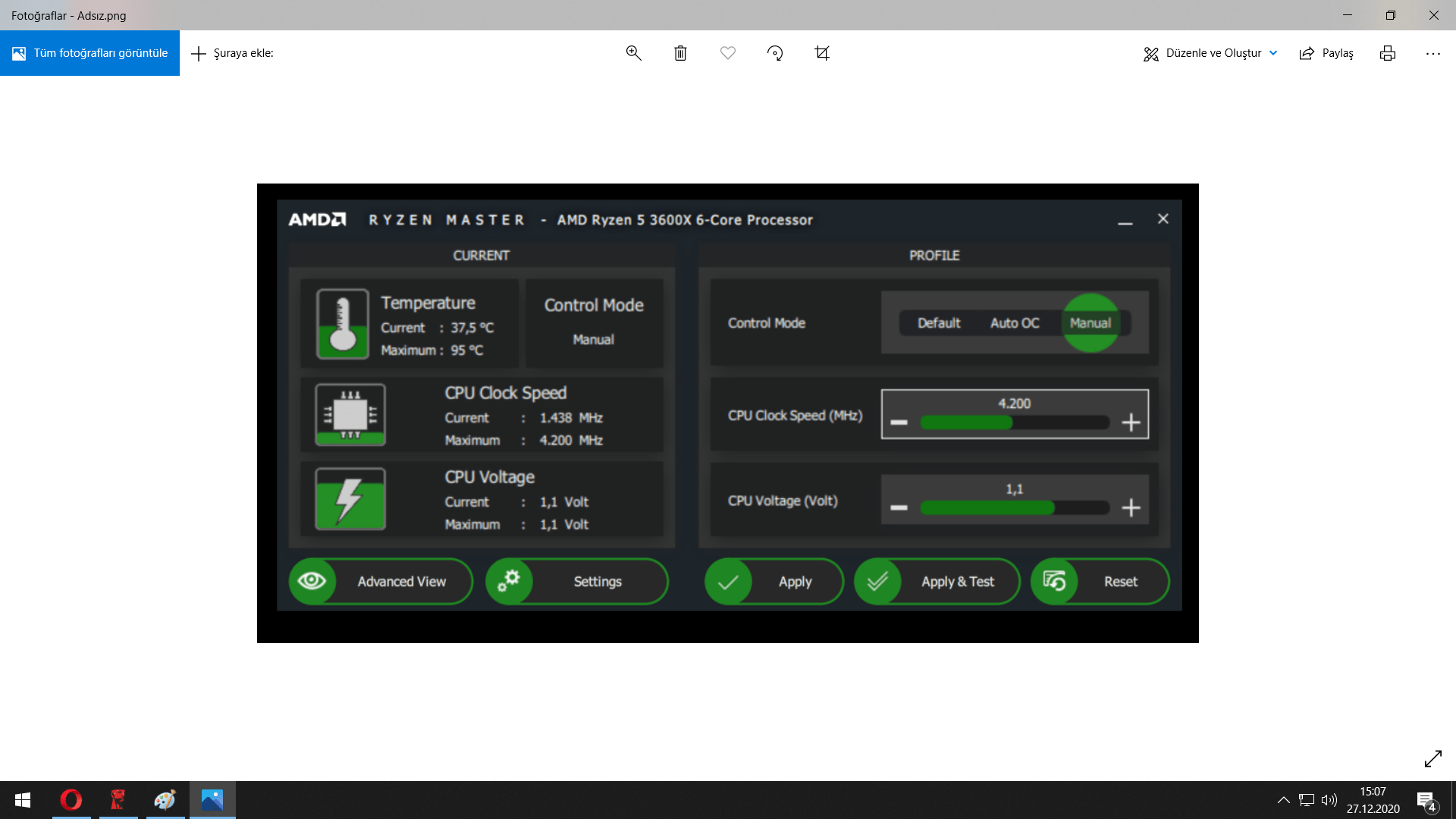
Task: Click the zoom magnifier icon
Action: pyautogui.click(x=633, y=53)
